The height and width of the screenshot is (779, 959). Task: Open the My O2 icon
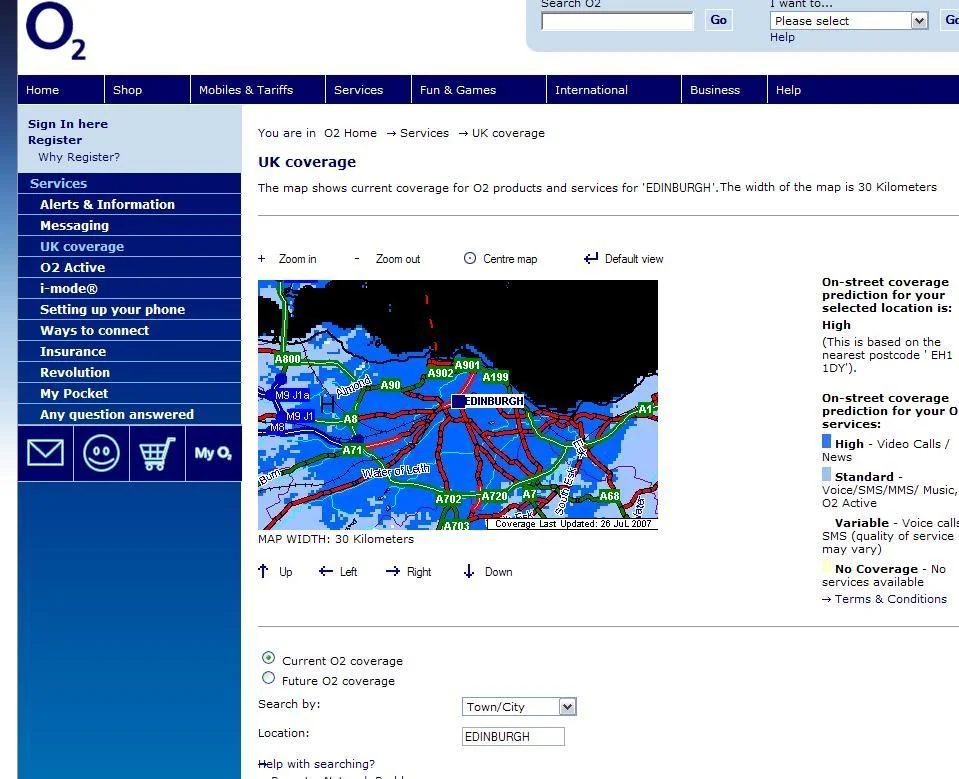point(213,453)
